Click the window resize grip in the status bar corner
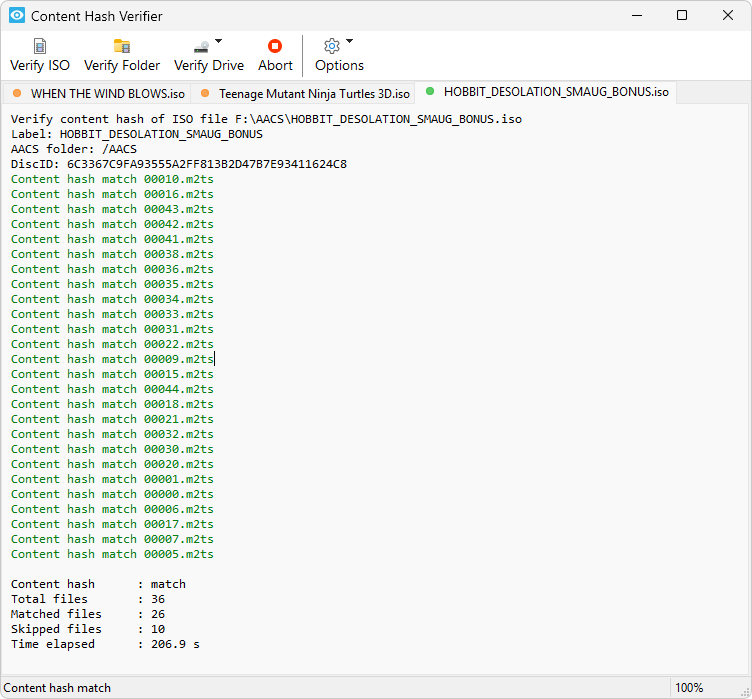752x699 pixels. coord(746,693)
